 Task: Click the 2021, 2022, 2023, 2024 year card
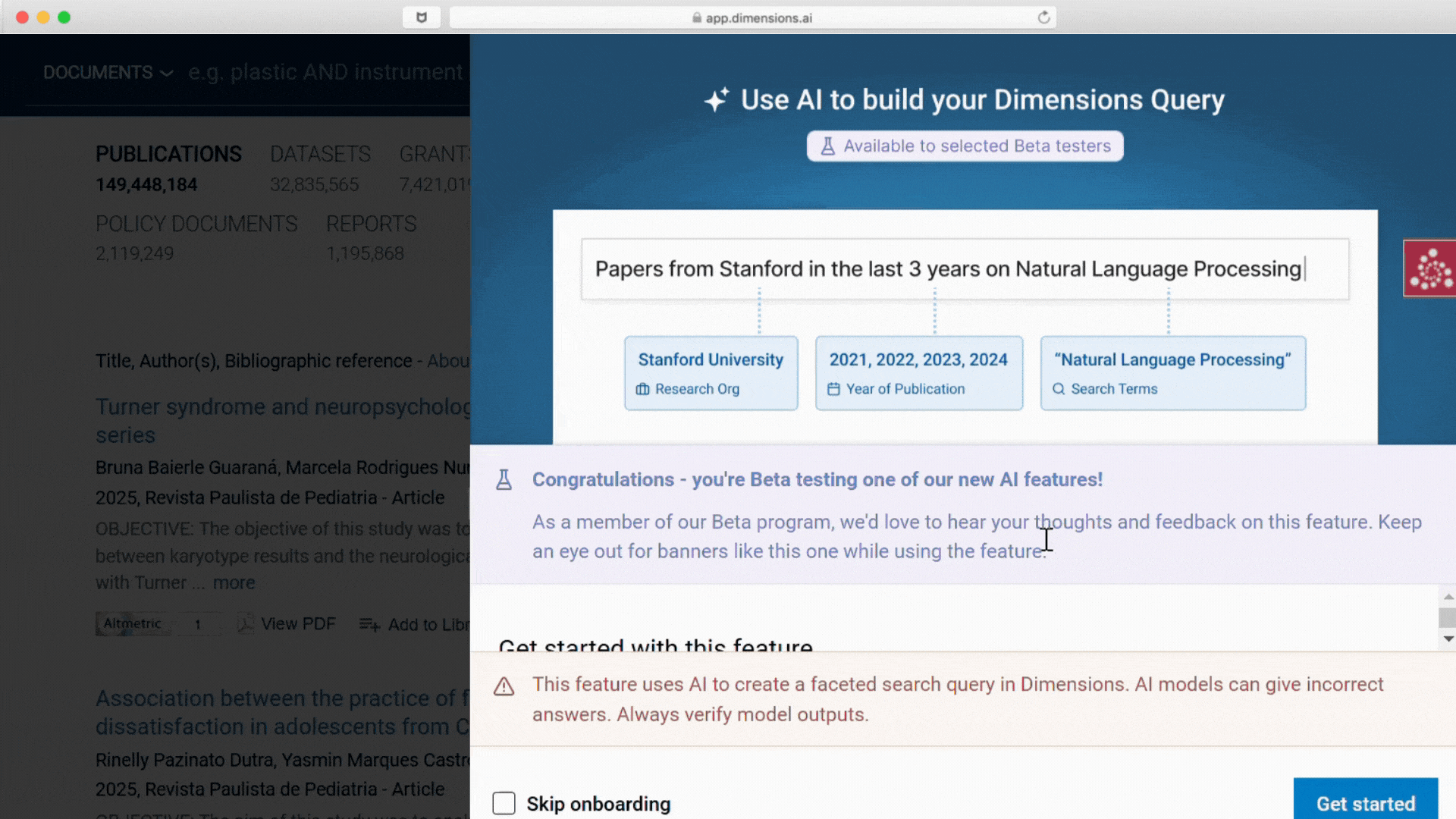(918, 373)
